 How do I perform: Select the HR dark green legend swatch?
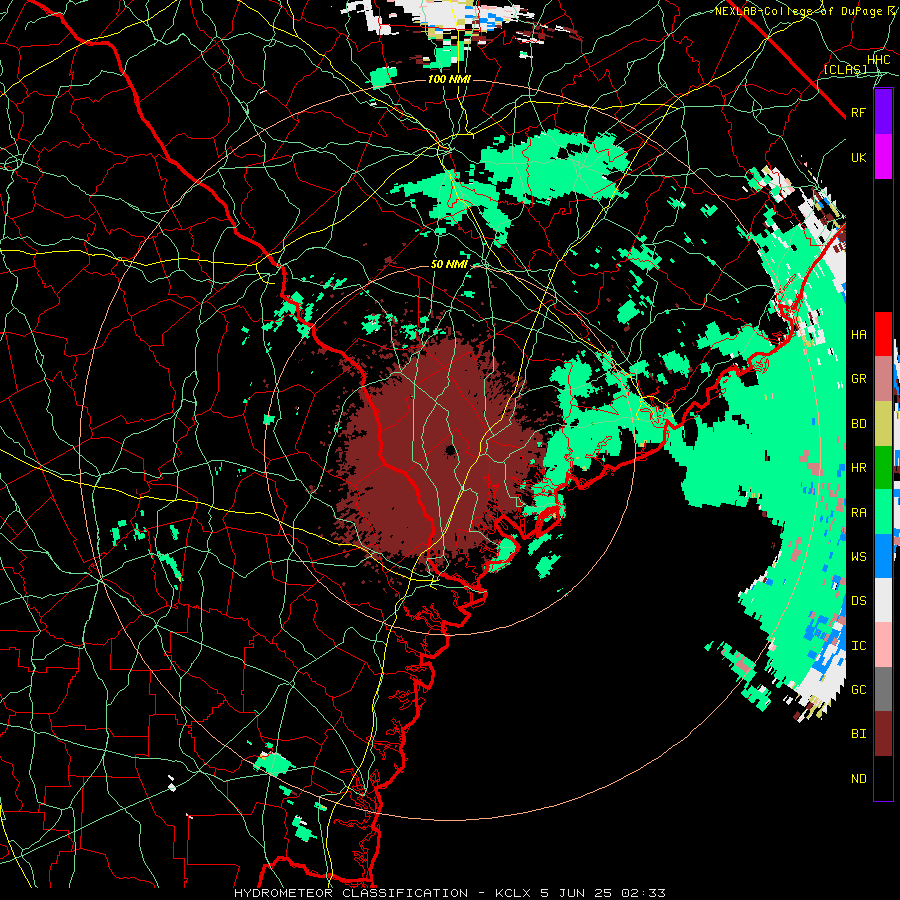(x=883, y=468)
